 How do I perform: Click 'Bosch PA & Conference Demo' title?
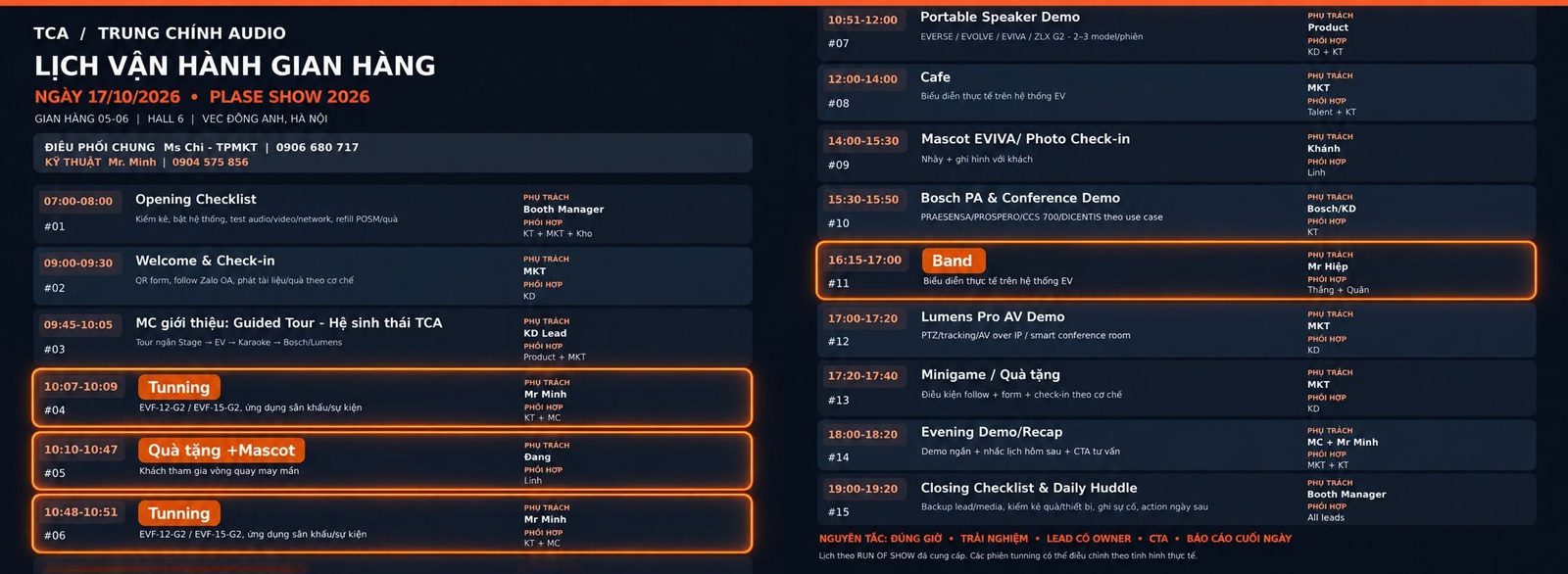click(1020, 198)
